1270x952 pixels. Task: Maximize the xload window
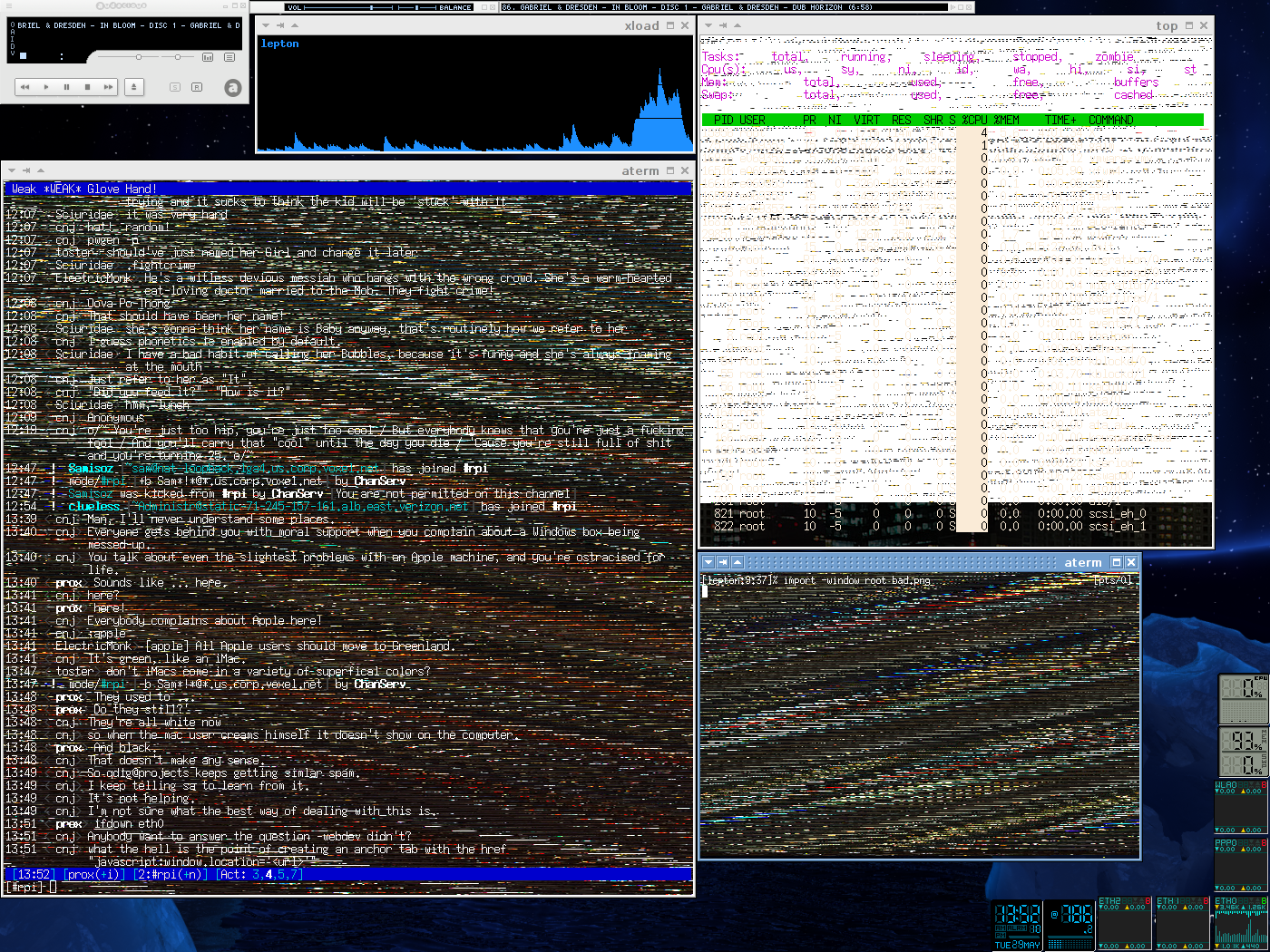click(670, 25)
